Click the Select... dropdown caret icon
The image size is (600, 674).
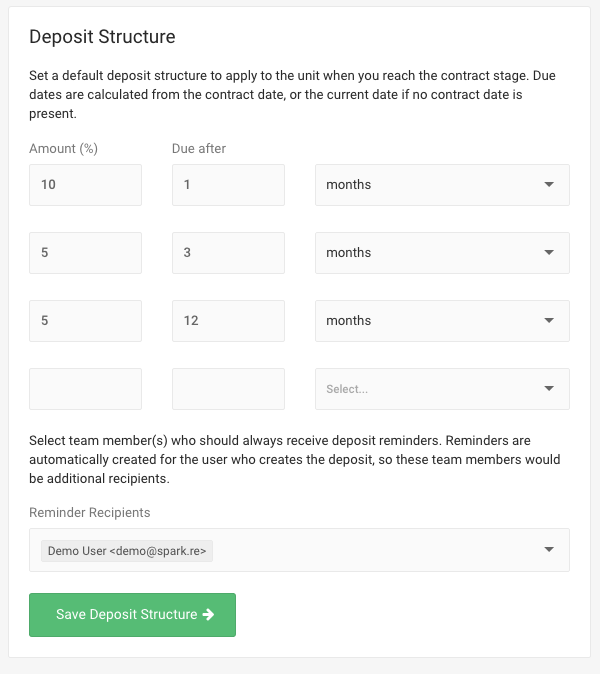coord(549,389)
